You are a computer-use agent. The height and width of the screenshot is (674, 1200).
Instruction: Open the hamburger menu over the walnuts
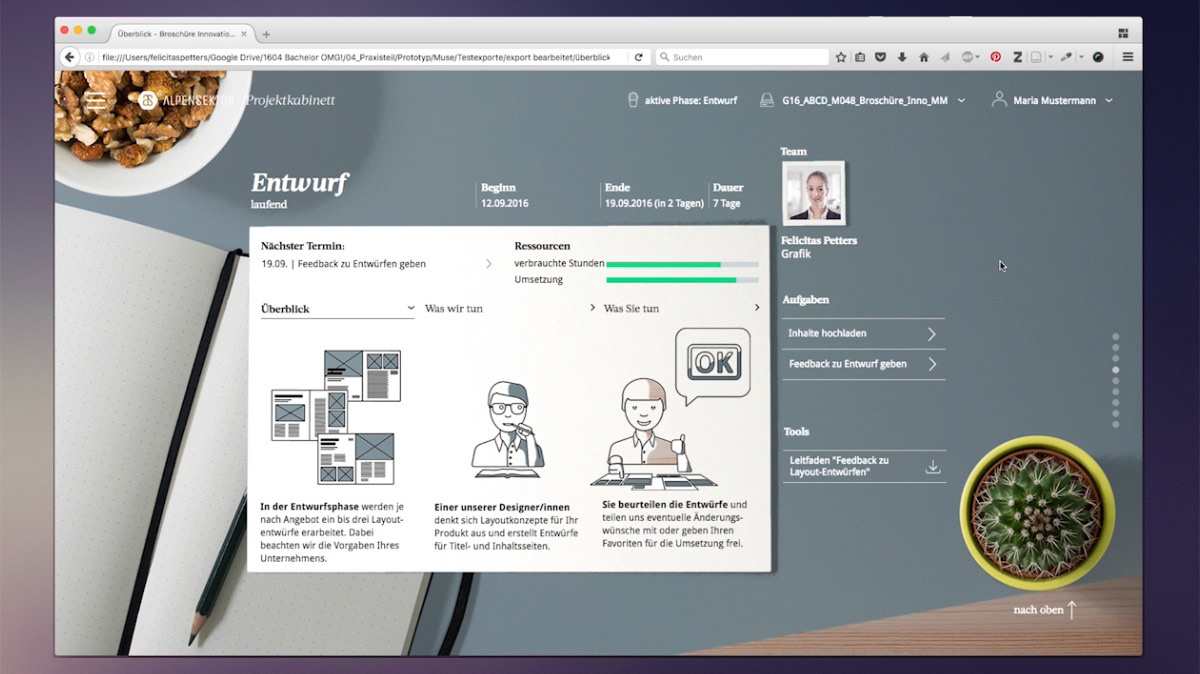(x=95, y=100)
